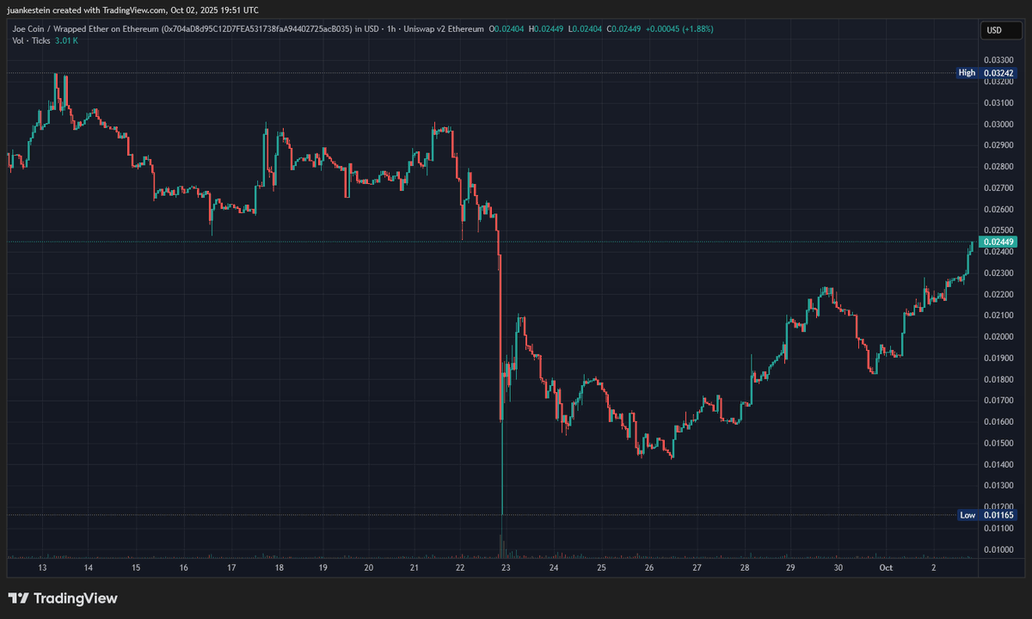The height and width of the screenshot is (619, 1032).
Task: Click date 23 on the time axis
Action: 507,567
